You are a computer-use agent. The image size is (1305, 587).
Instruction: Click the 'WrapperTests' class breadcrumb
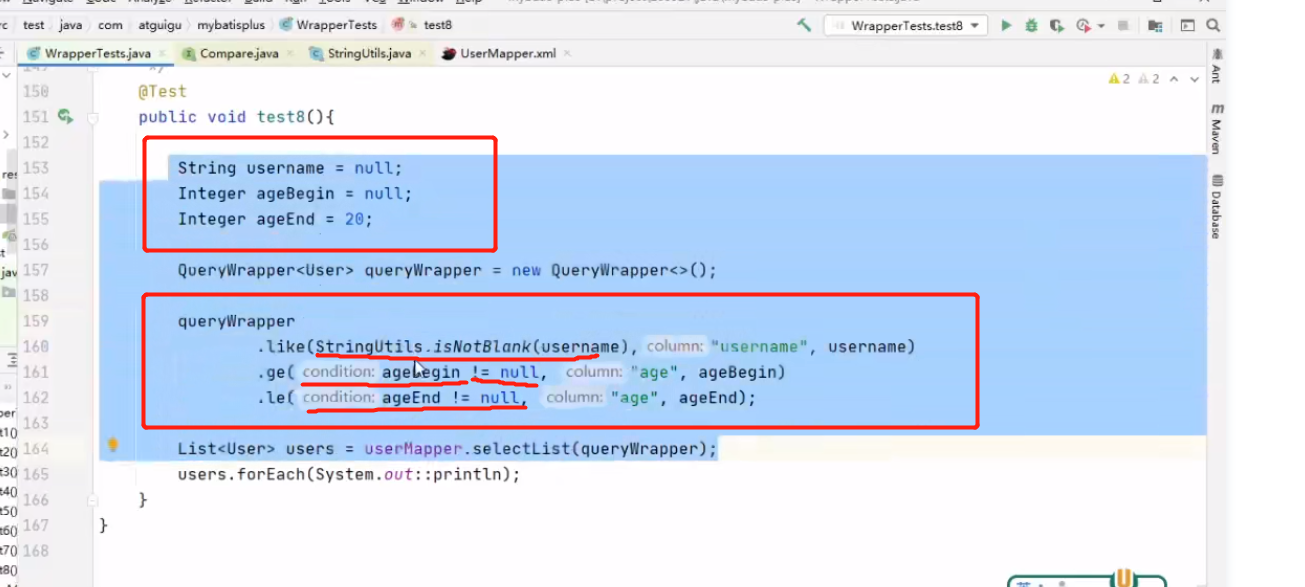[x=329, y=25]
